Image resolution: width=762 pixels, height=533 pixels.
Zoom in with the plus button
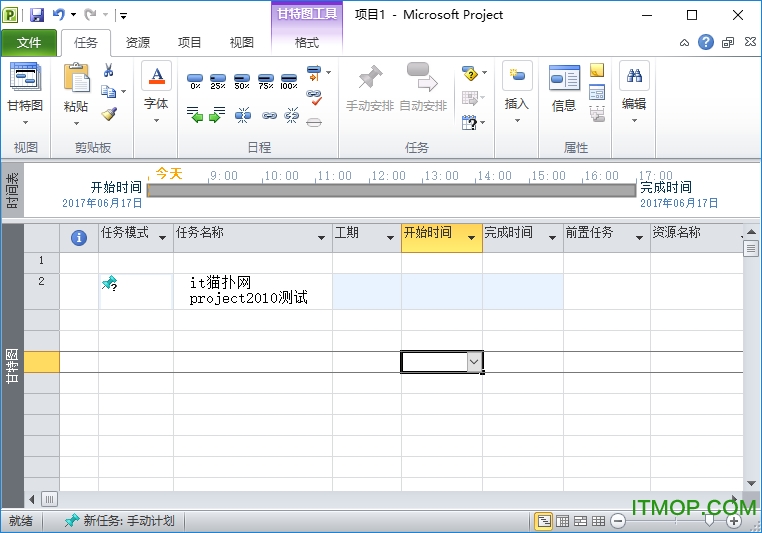pos(734,521)
